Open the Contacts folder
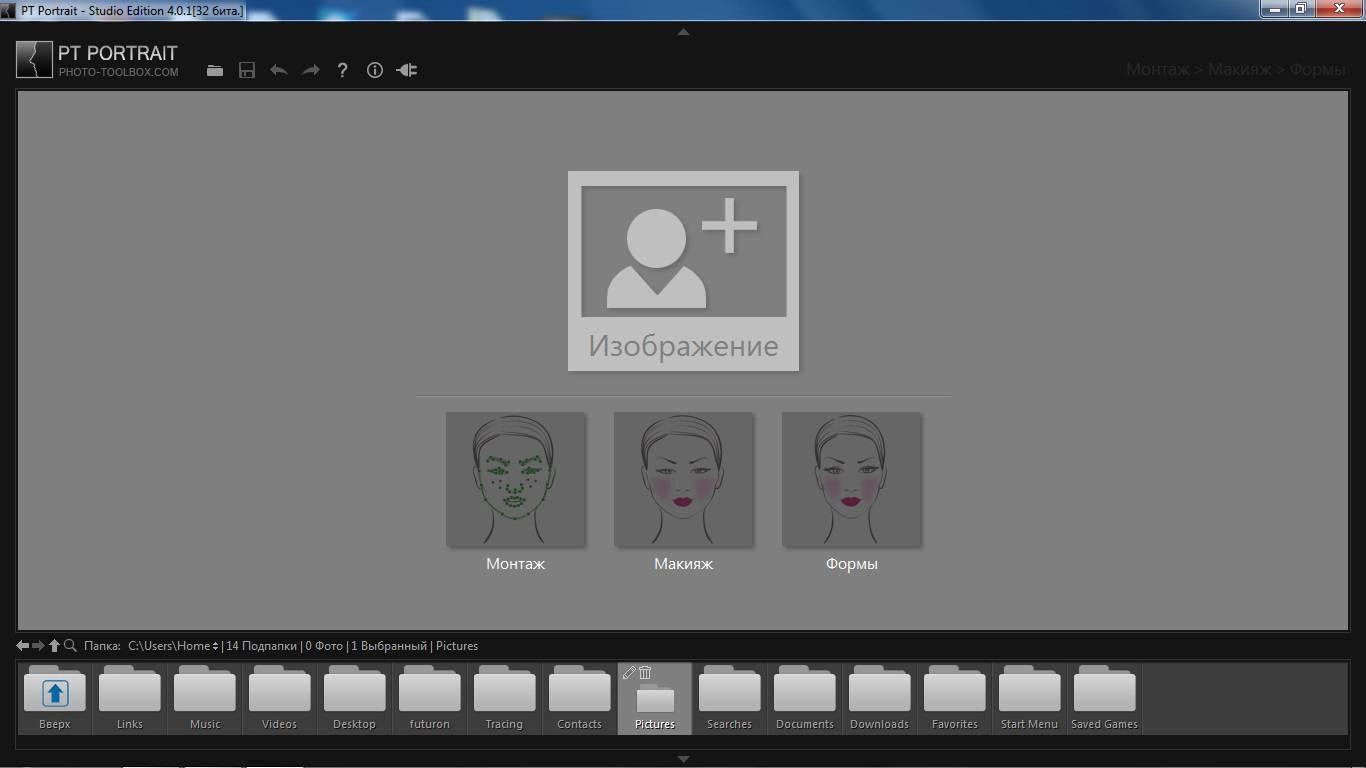Image resolution: width=1366 pixels, height=768 pixels. tap(580, 699)
